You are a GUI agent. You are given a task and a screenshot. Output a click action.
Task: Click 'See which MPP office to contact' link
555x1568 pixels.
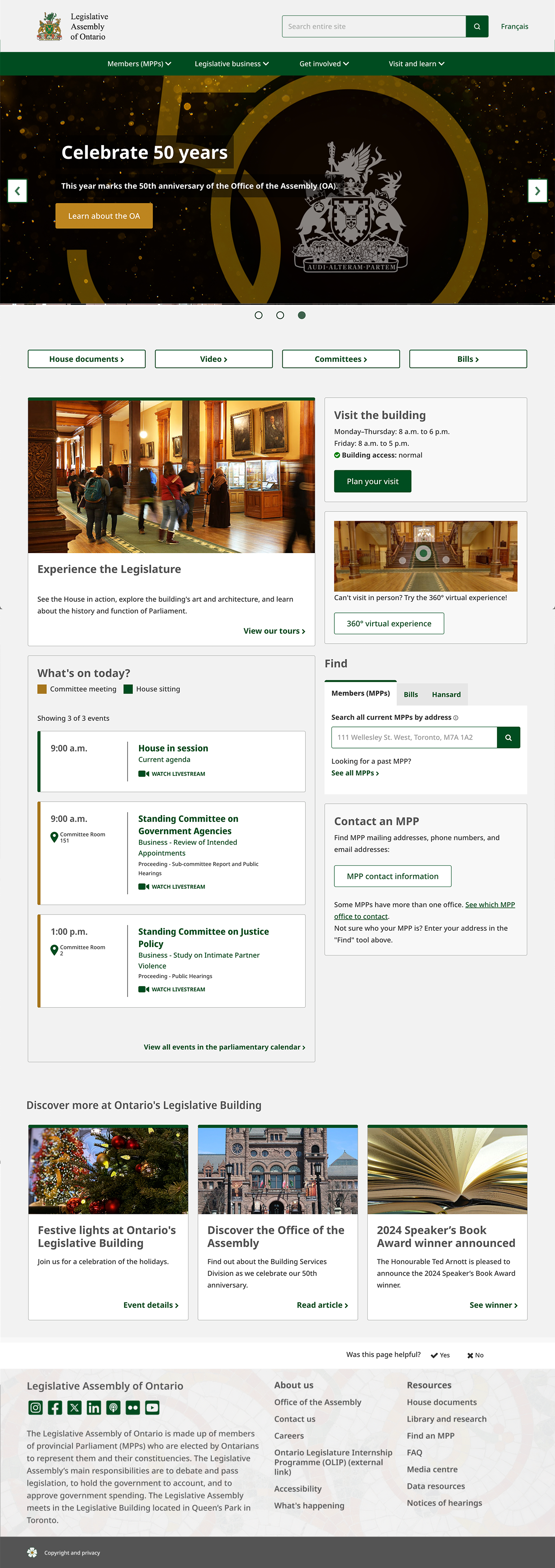[x=425, y=911]
